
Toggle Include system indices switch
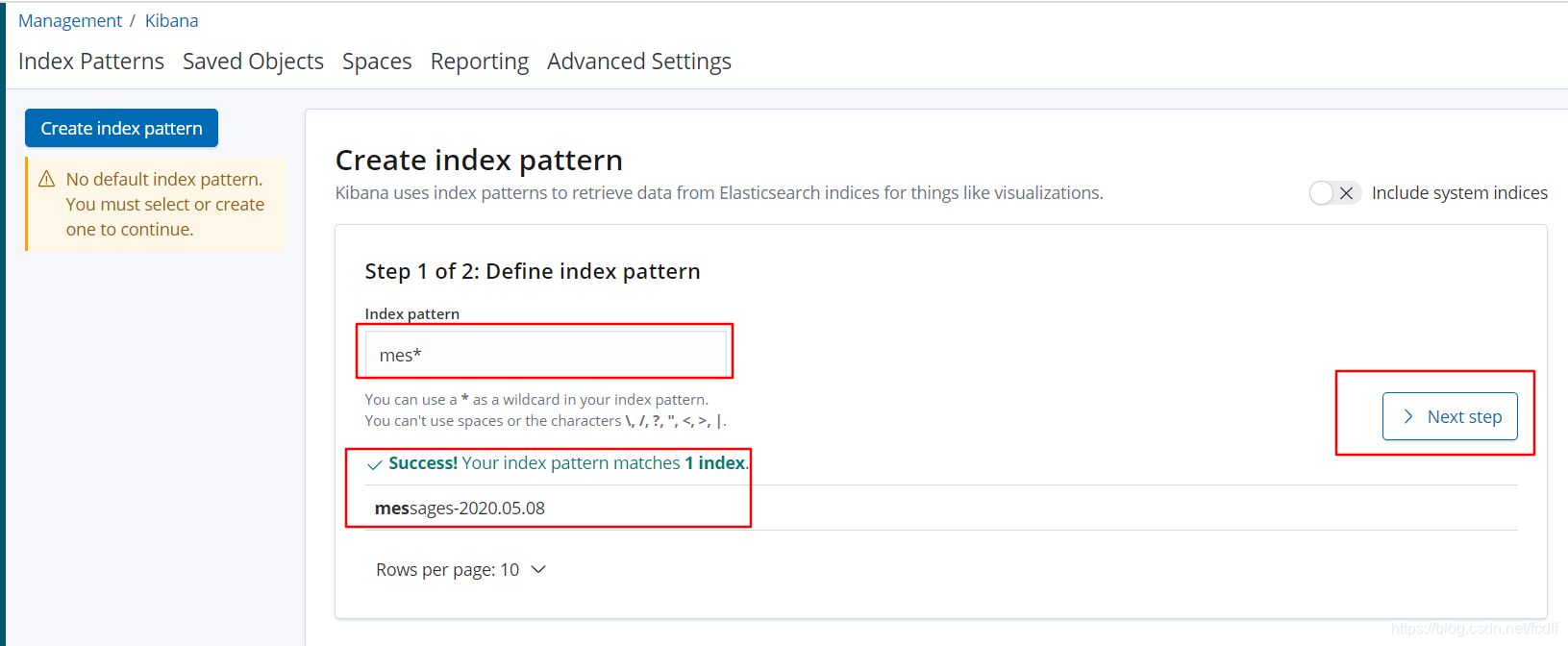pyautogui.click(x=1334, y=193)
